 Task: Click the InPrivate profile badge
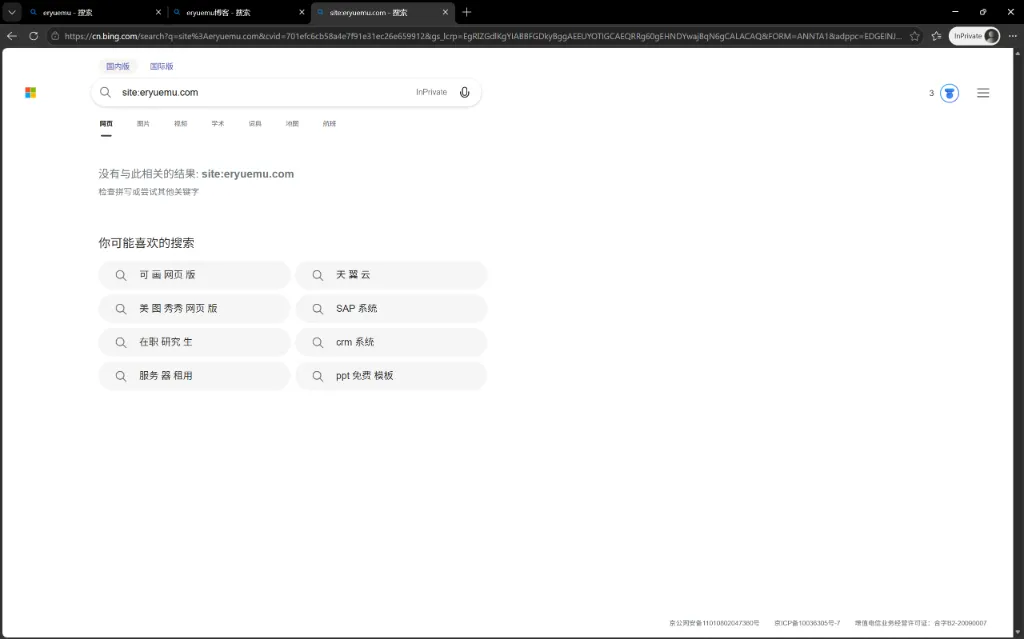pyautogui.click(x=974, y=36)
